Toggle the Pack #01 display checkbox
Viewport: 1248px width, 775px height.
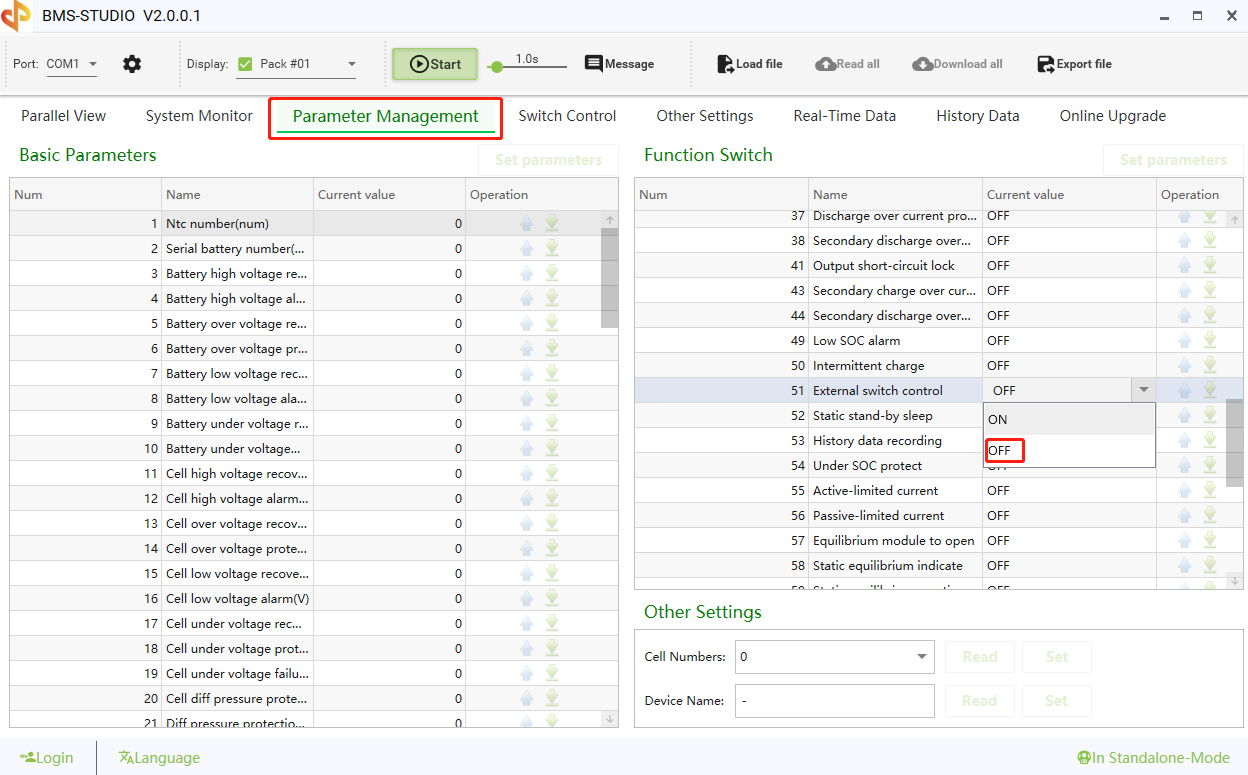click(x=245, y=64)
